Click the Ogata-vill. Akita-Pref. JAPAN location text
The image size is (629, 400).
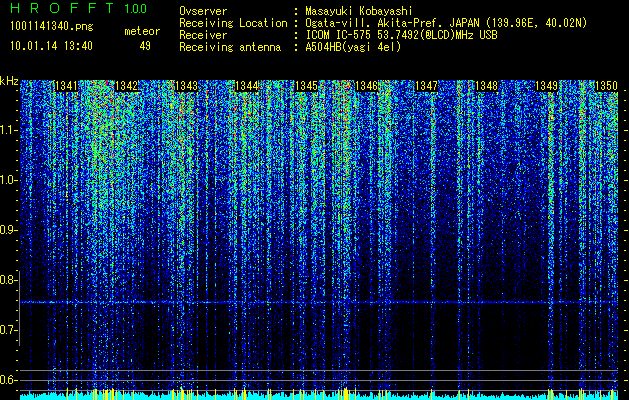[x=446, y=23]
